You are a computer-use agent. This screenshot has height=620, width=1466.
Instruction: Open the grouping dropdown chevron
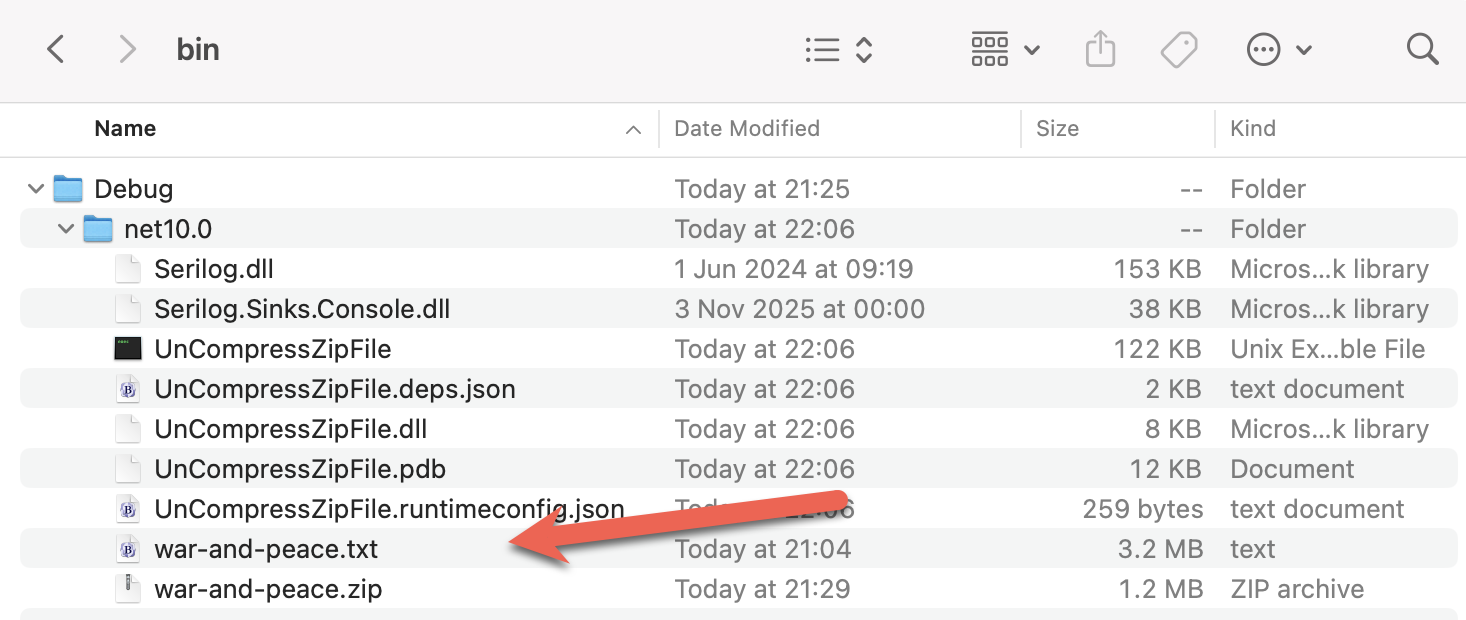click(x=1031, y=48)
